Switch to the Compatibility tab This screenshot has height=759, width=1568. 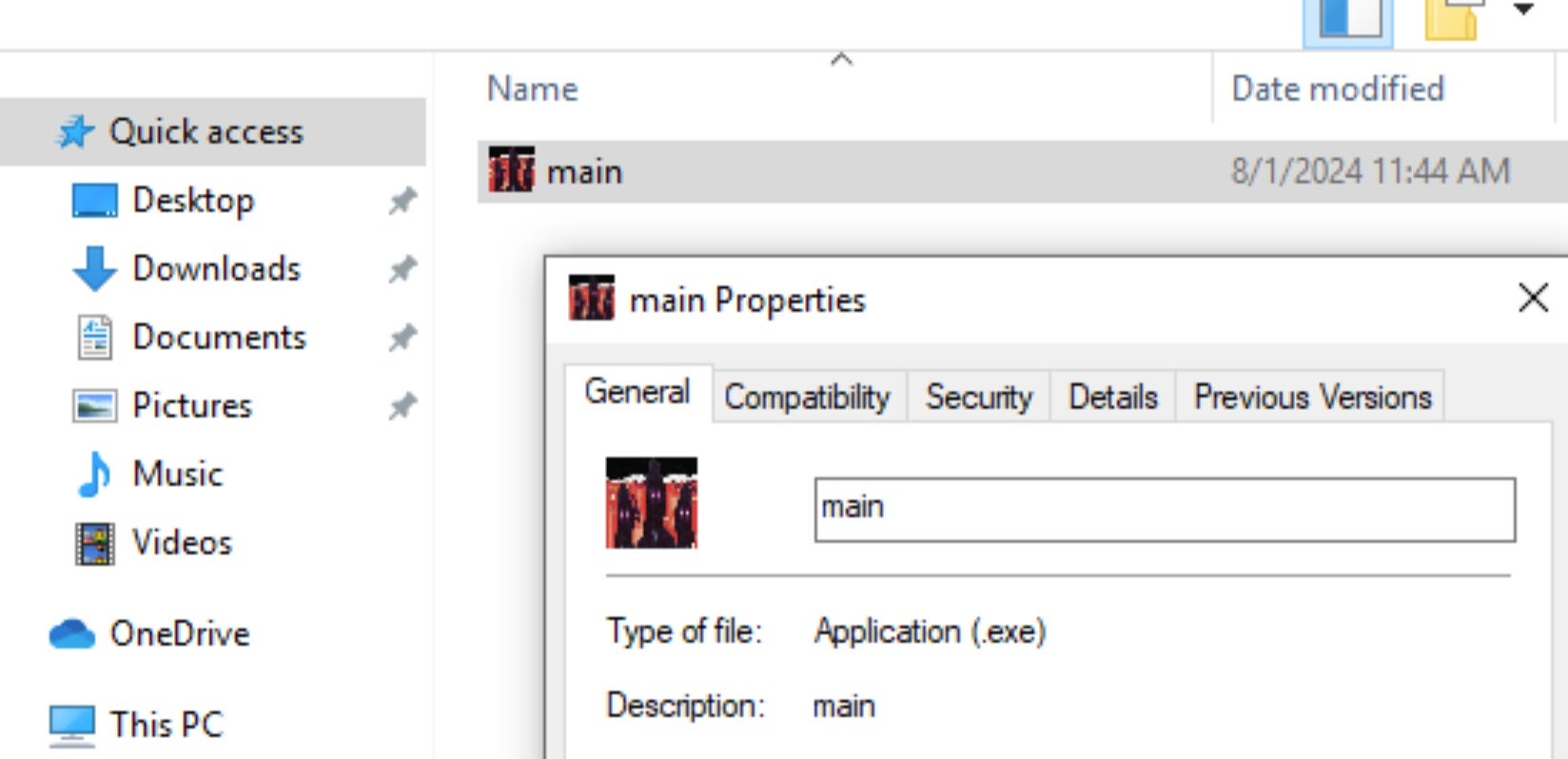[x=807, y=397]
